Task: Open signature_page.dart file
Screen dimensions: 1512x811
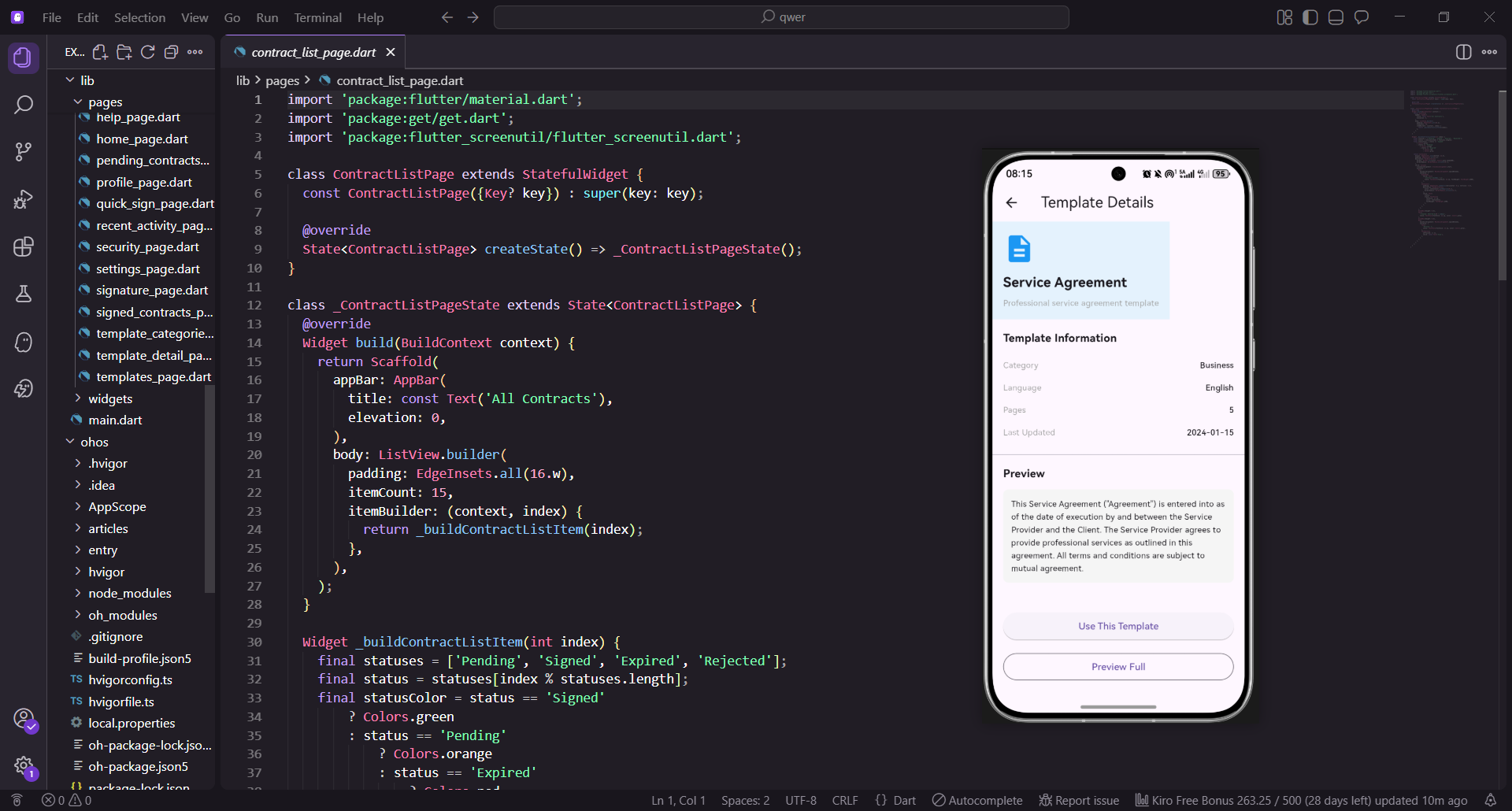Action: tap(152, 290)
